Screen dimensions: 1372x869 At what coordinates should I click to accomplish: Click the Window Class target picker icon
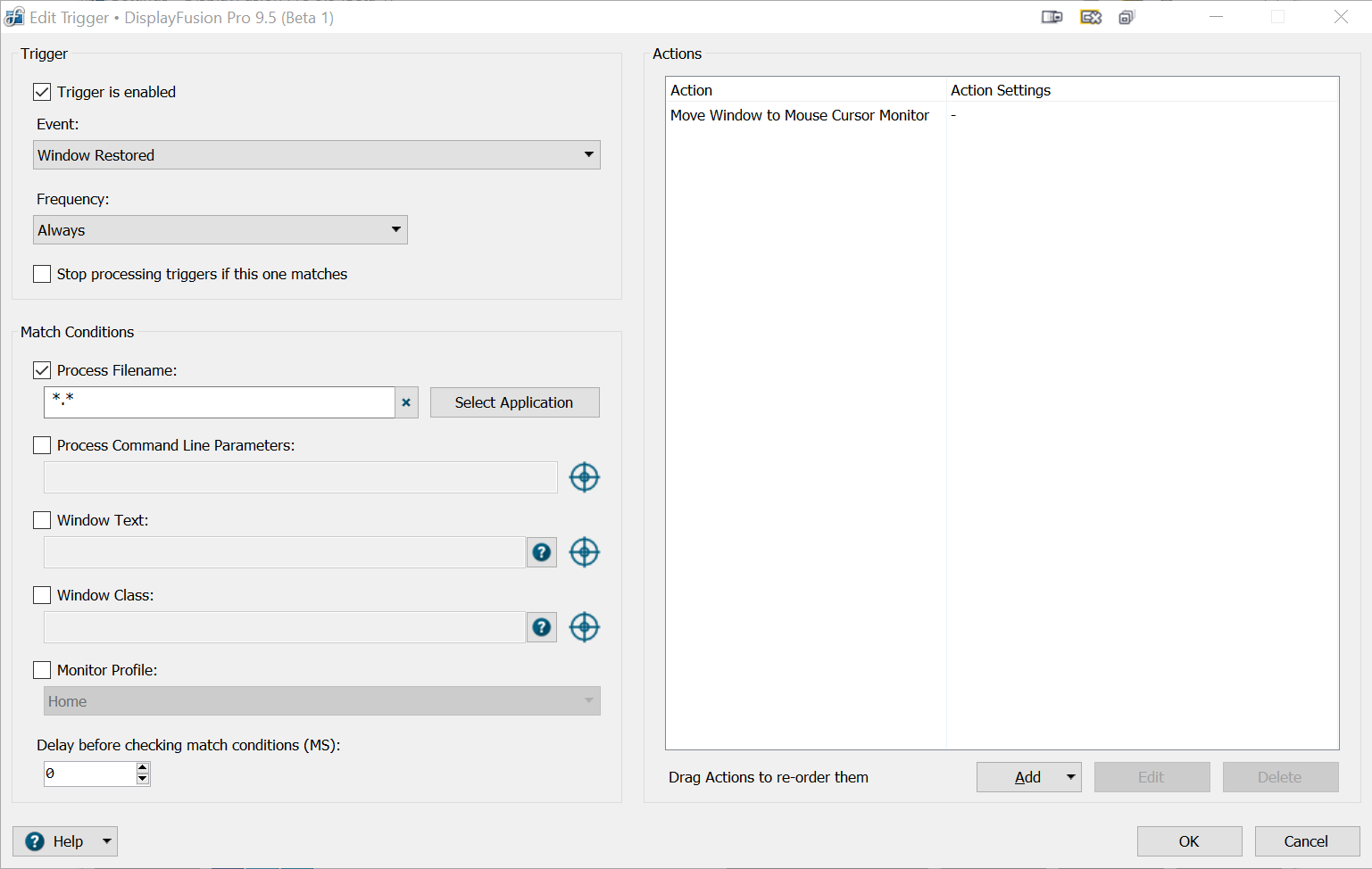584,627
